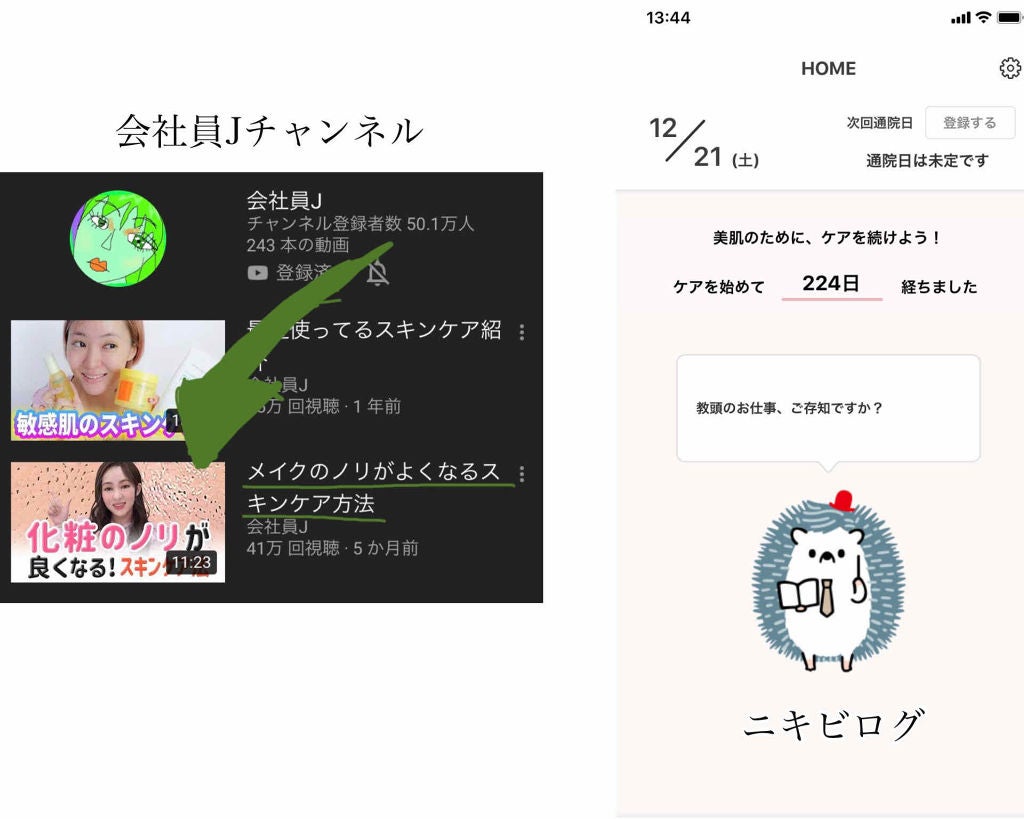Click the 会社員J channel name
The image size is (1024, 819).
coord(284,201)
